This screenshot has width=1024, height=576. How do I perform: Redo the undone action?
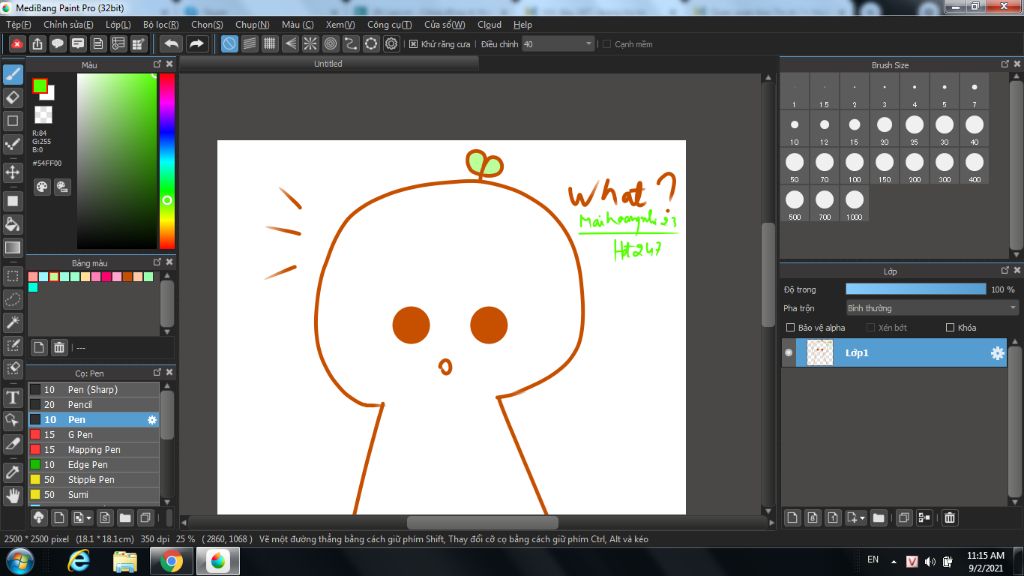pyautogui.click(x=196, y=44)
